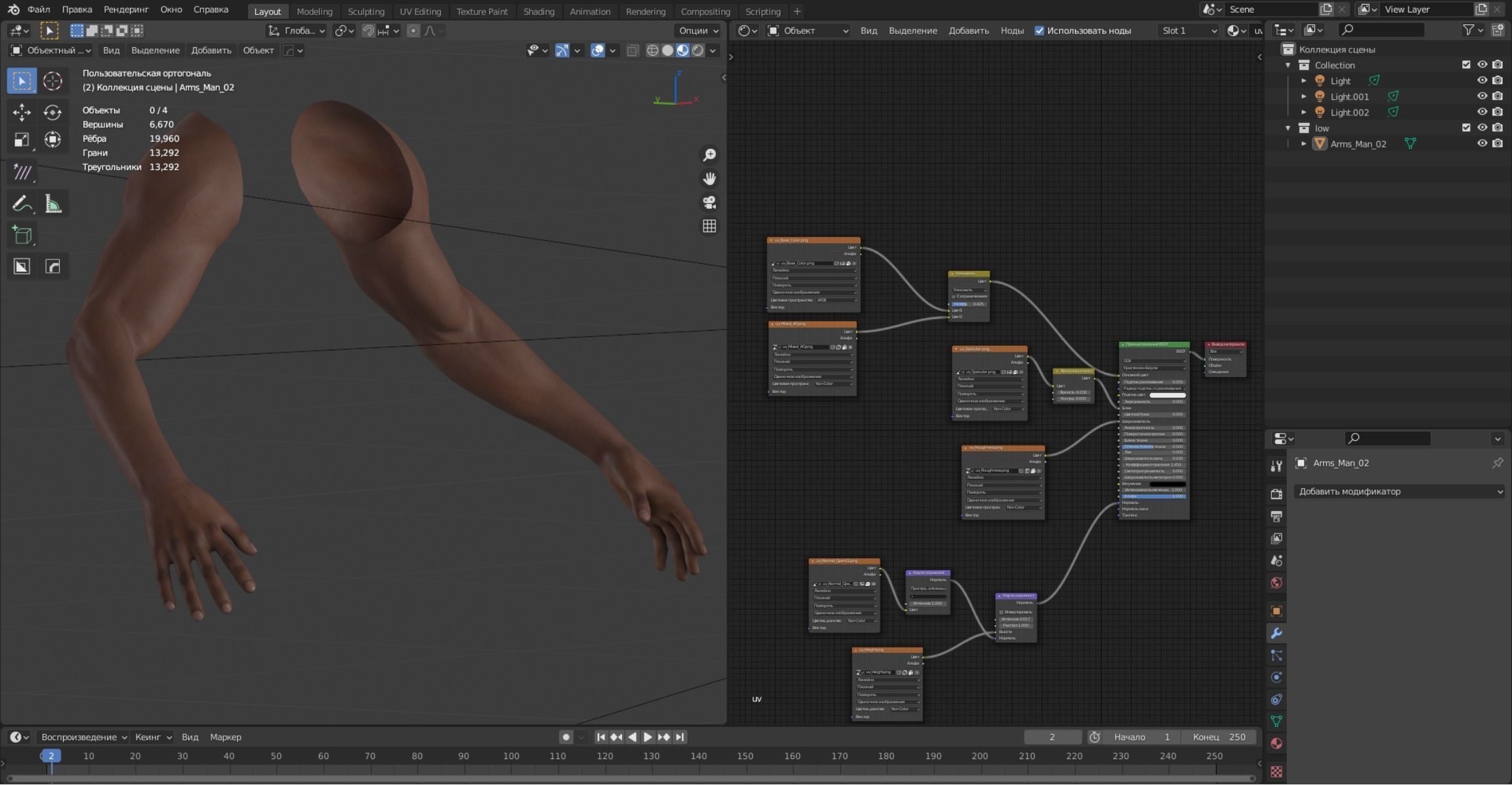Image resolution: width=1512 pixels, height=786 pixels.
Task: Open the 3D viewport Select menu
Action: [155, 51]
